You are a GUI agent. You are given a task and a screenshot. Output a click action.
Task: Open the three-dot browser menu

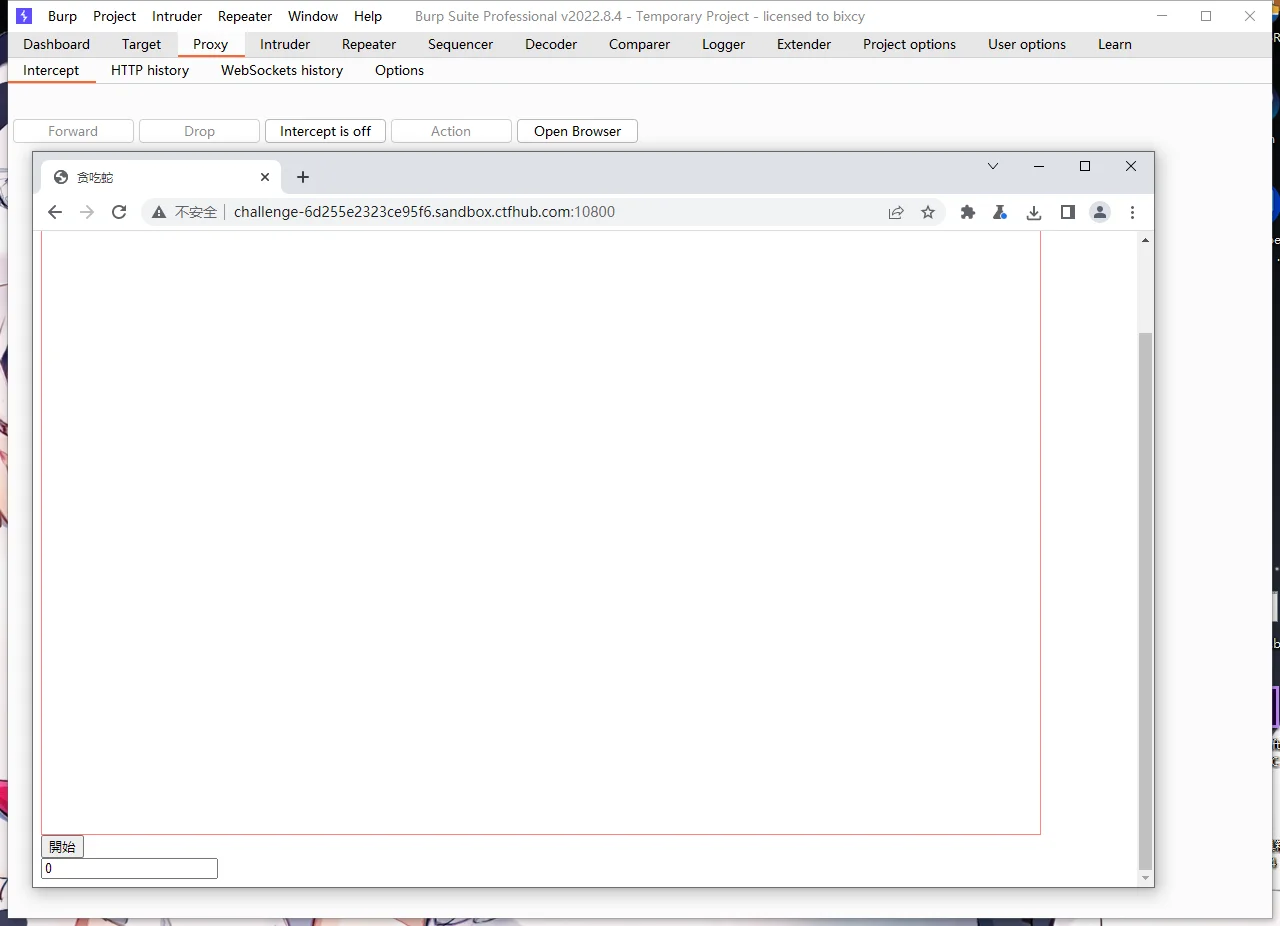pyautogui.click(x=1132, y=212)
